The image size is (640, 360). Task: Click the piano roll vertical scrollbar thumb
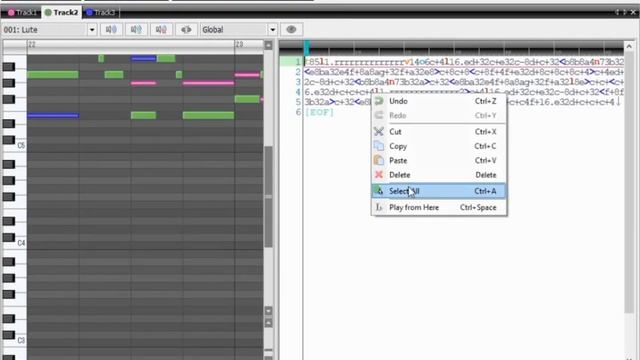[x=268, y=197]
